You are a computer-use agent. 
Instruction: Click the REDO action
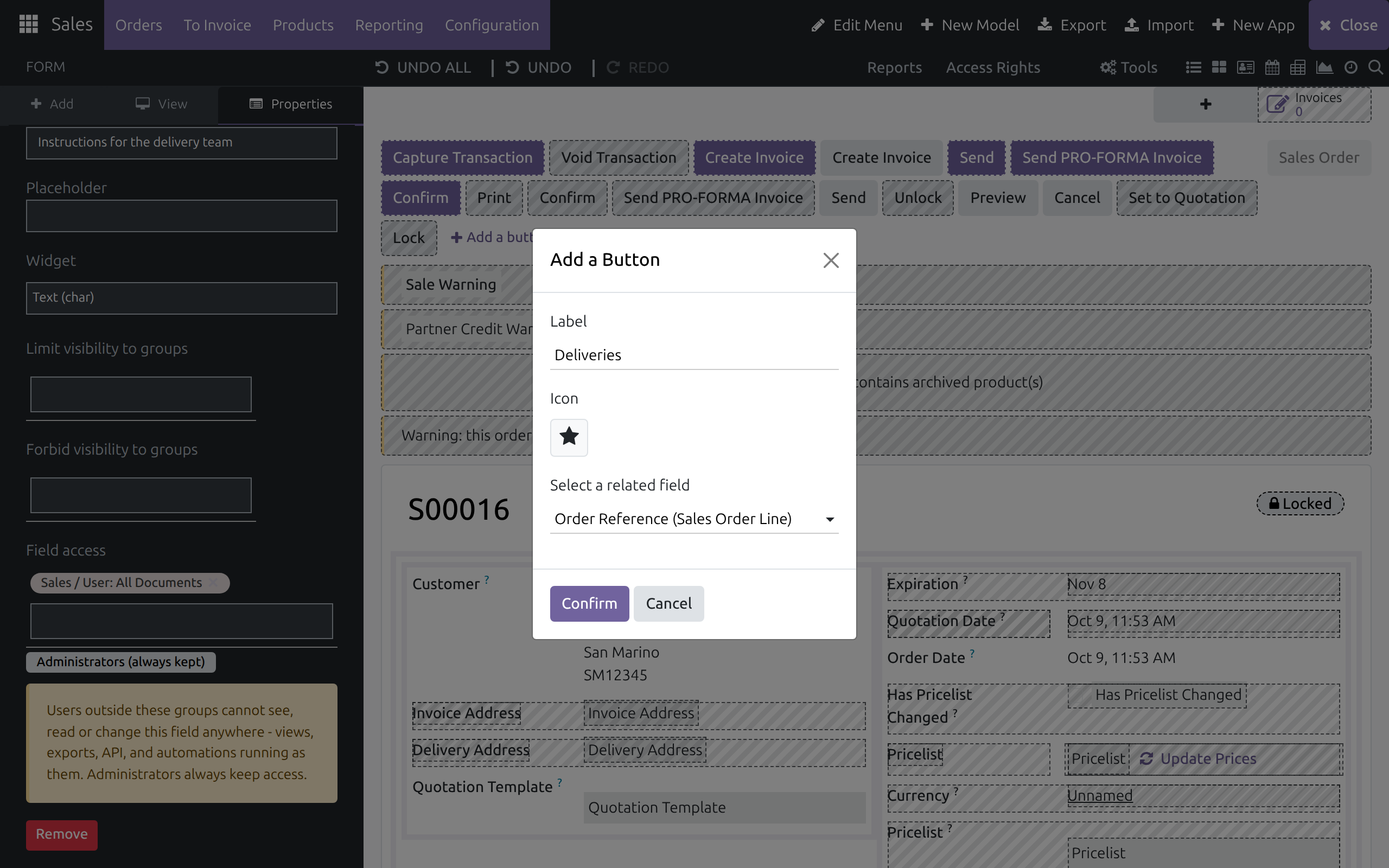click(638, 68)
